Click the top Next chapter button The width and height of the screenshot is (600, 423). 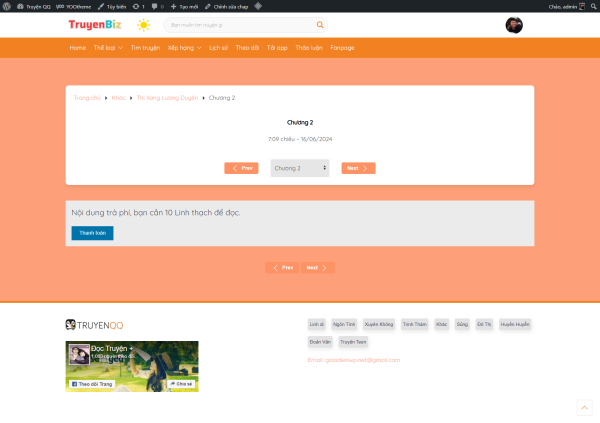[x=358, y=168]
